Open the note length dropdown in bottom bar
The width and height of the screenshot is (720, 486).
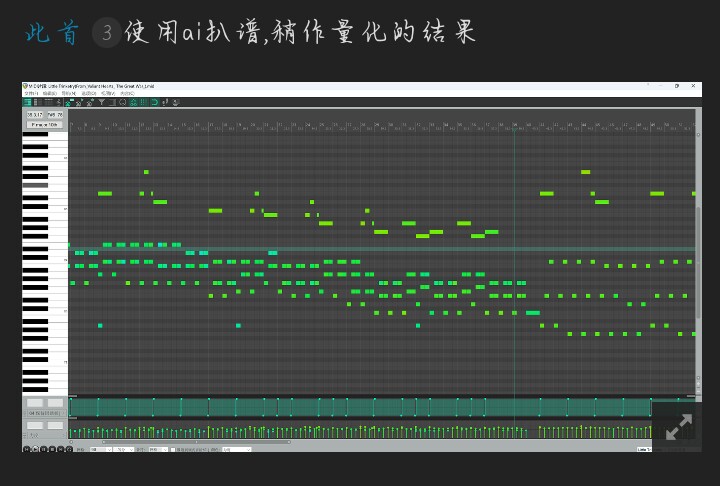click(x=158, y=449)
